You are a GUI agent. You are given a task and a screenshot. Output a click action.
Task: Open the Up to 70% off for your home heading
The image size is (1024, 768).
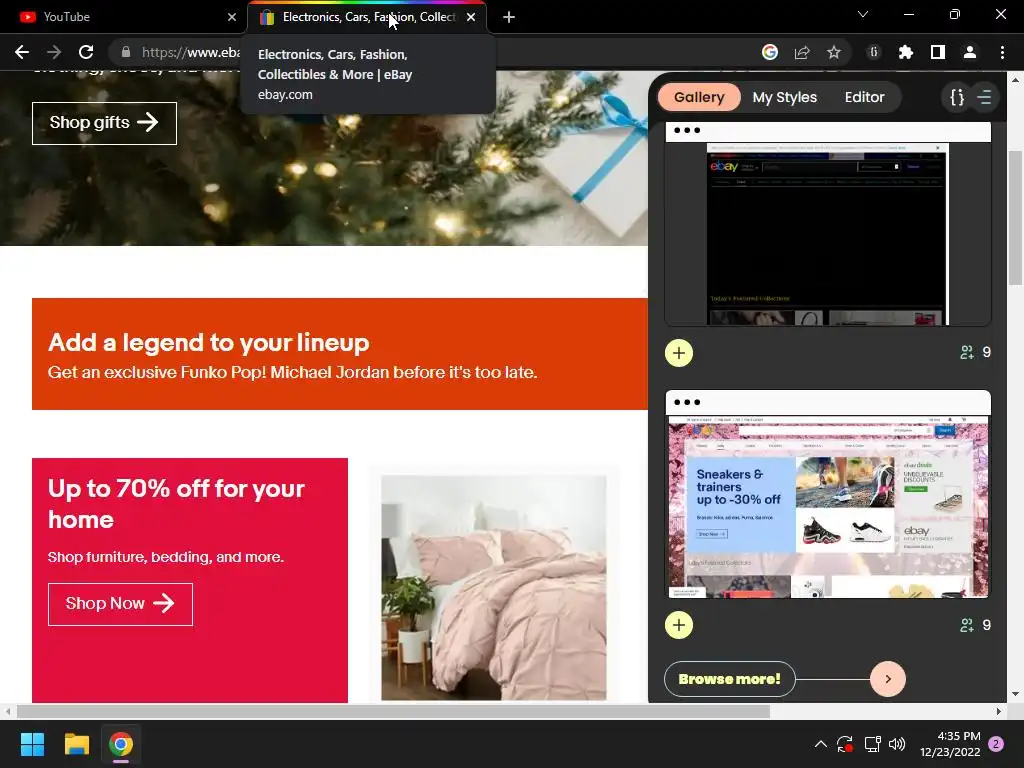pyautogui.click(x=176, y=504)
